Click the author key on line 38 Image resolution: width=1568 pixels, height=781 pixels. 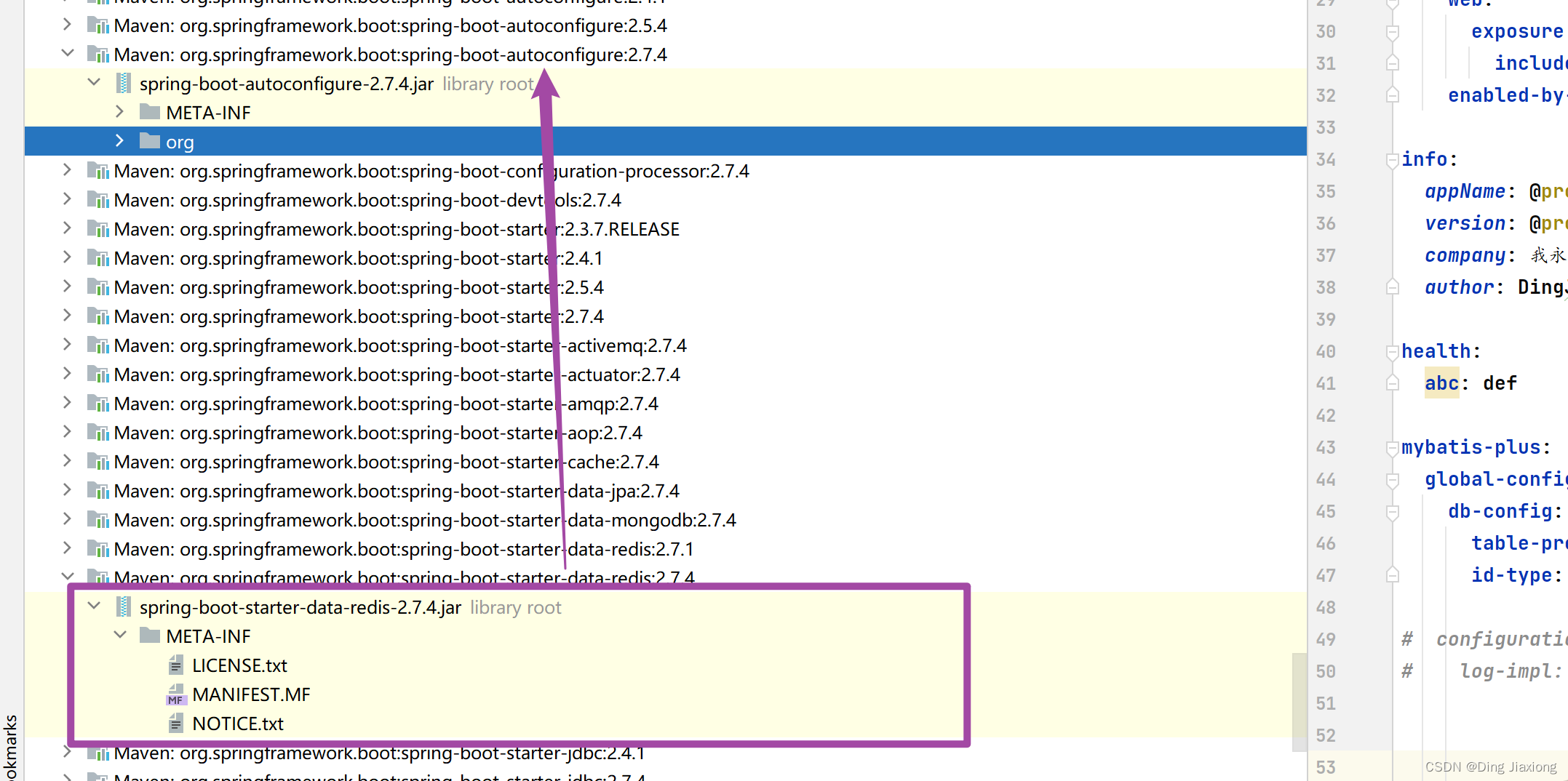[x=1459, y=287]
